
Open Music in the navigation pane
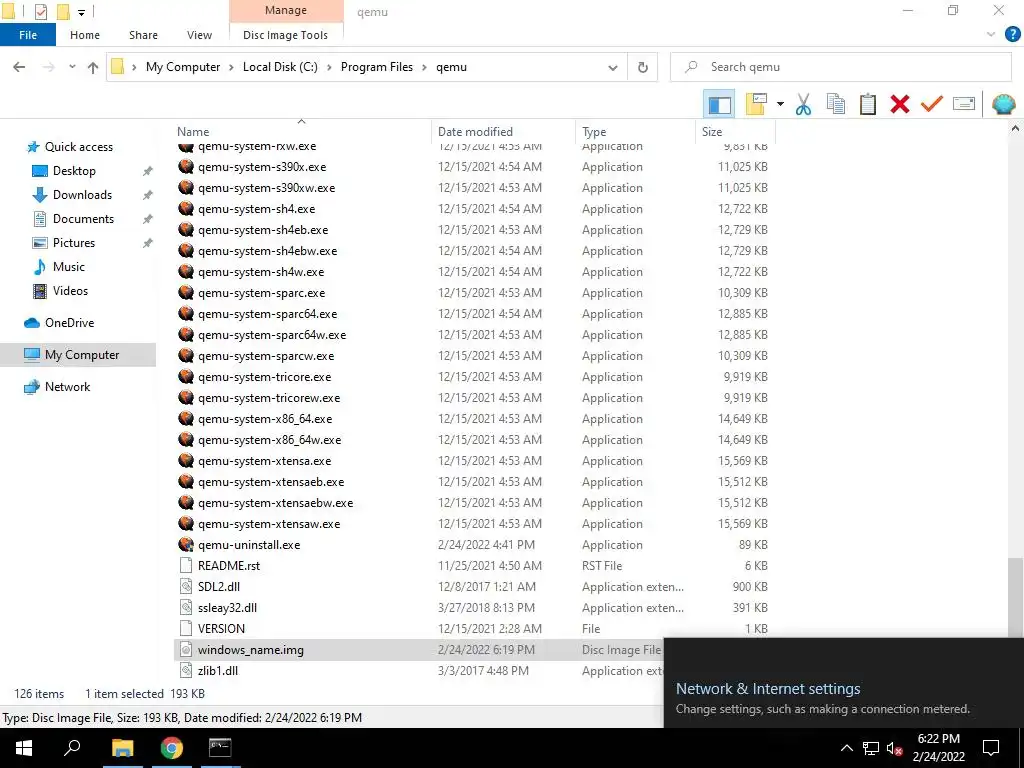(x=69, y=266)
